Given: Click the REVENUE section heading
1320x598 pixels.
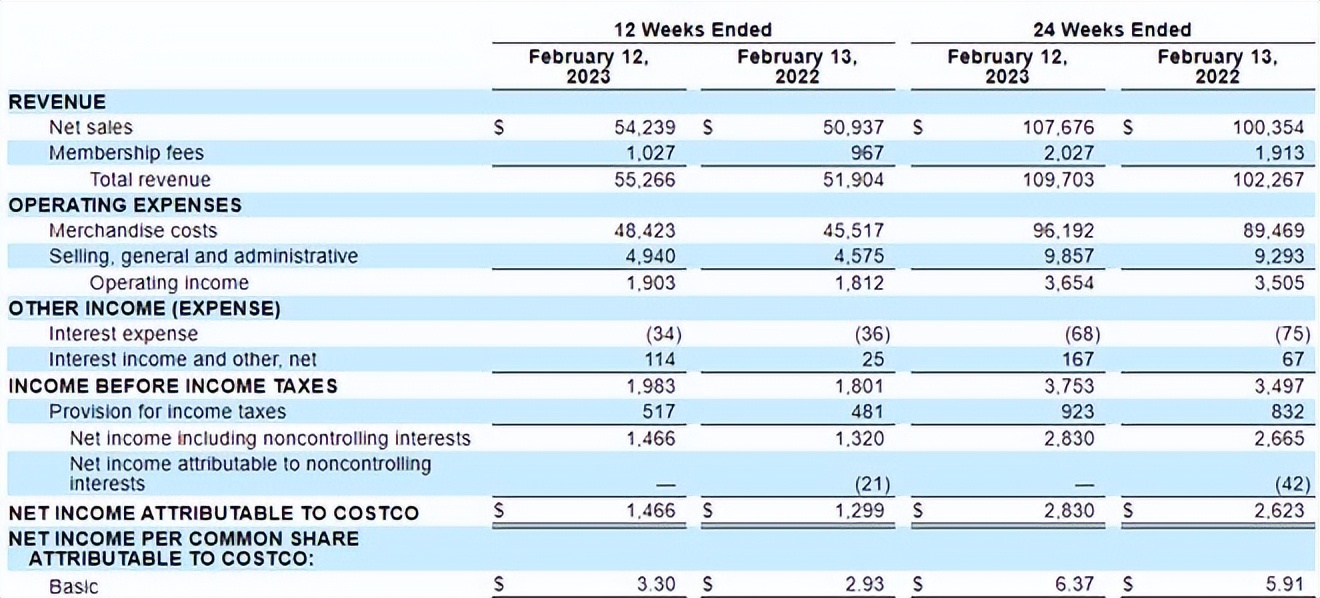Looking at the screenshot, I should (x=57, y=101).
